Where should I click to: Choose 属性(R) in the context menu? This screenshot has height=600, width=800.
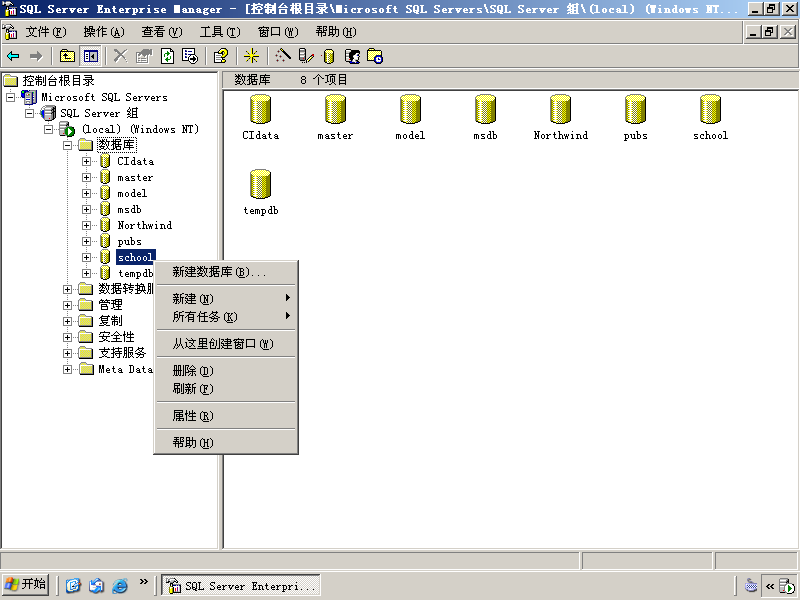[x=226, y=416]
